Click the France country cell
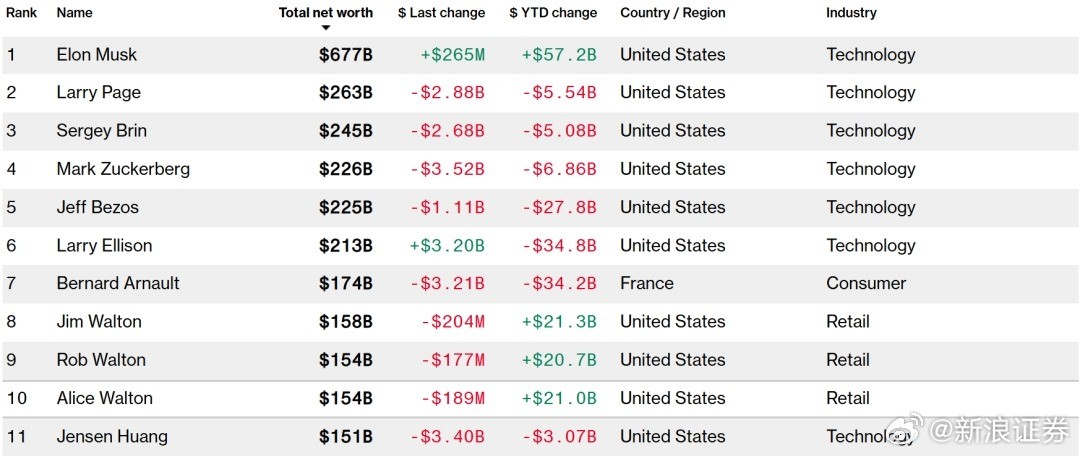This screenshot has width=1080, height=456. (x=647, y=283)
